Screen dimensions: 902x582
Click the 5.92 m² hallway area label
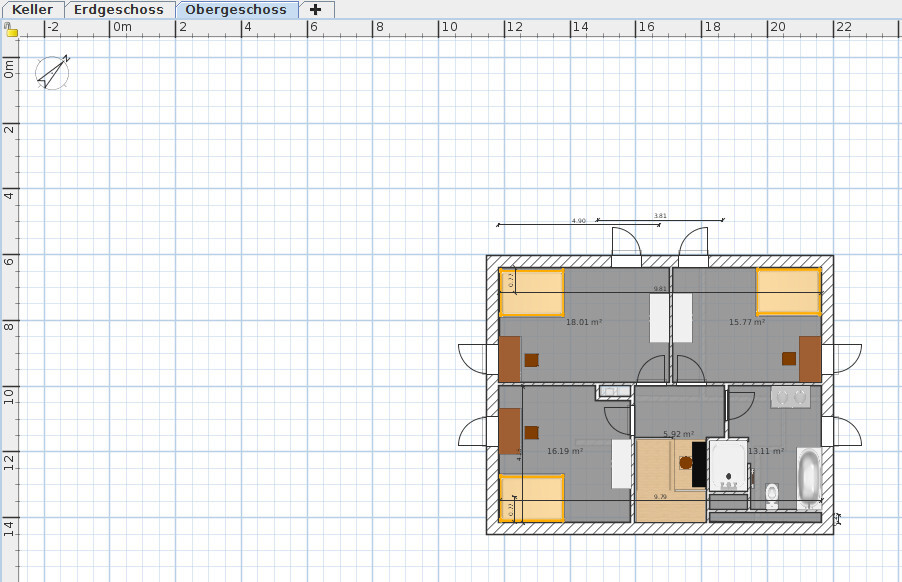pyautogui.click(x=678, y=434)
